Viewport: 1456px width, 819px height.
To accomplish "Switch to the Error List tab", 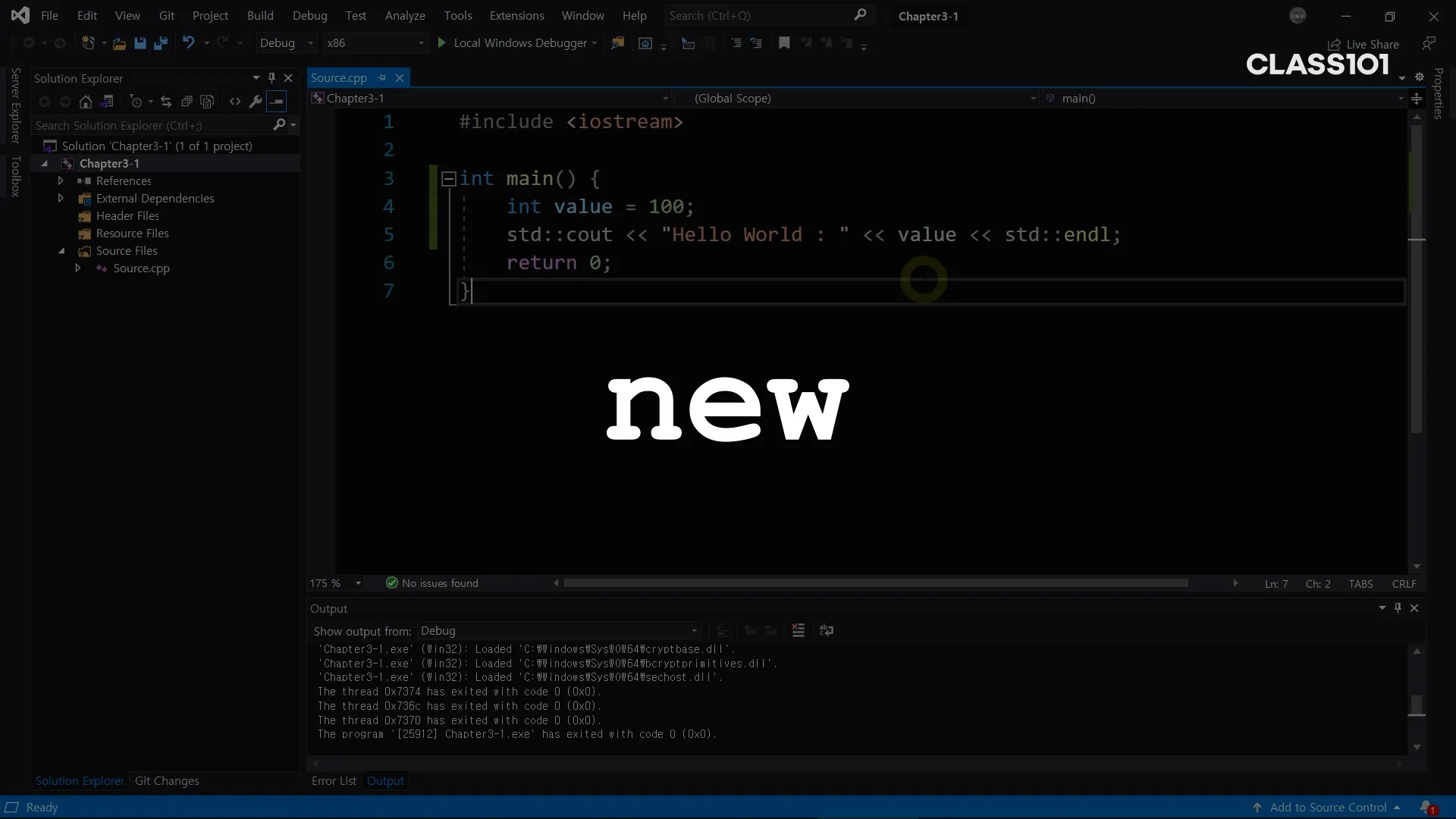I will 334,780.
